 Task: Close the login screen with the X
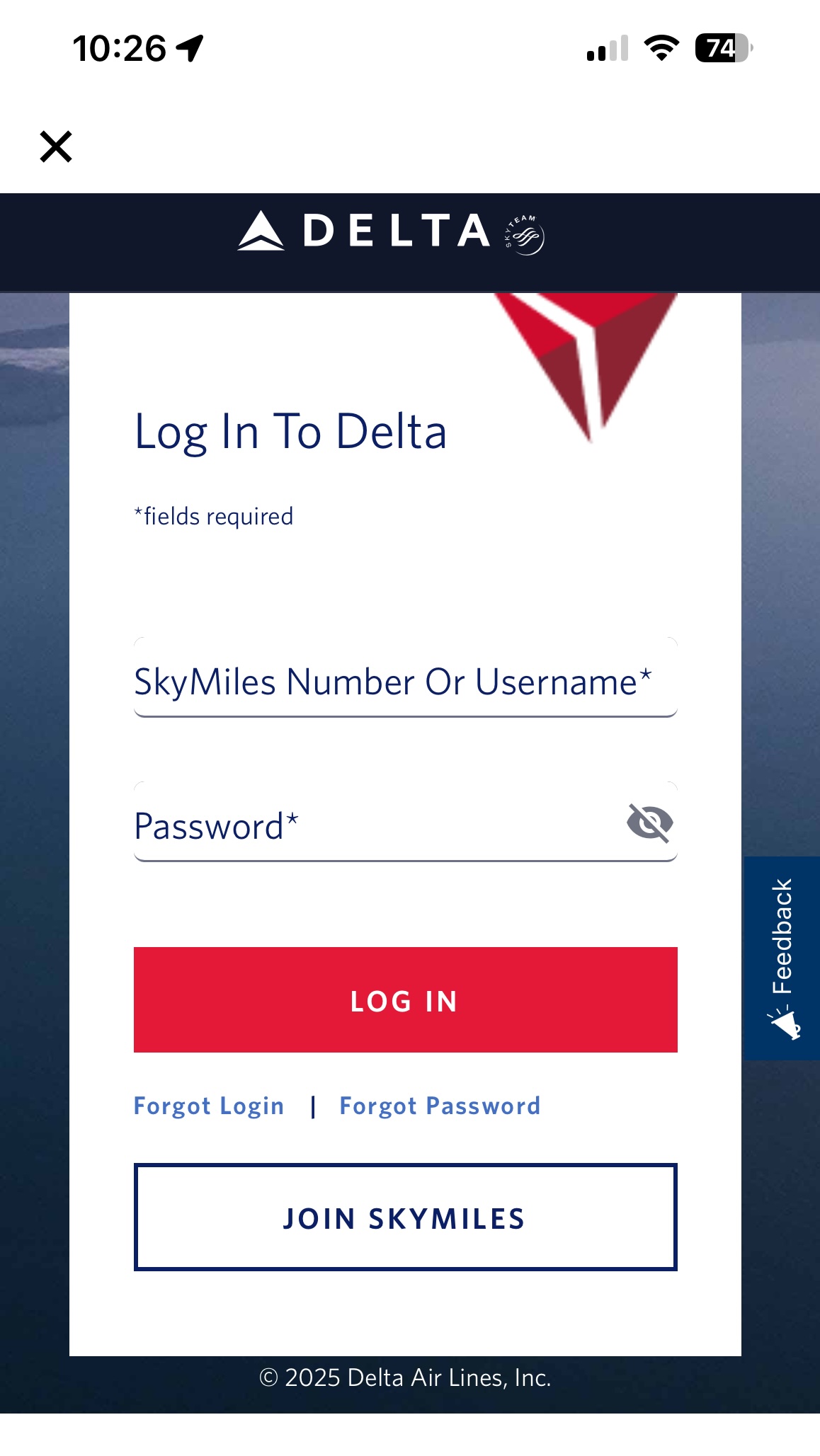56,147
